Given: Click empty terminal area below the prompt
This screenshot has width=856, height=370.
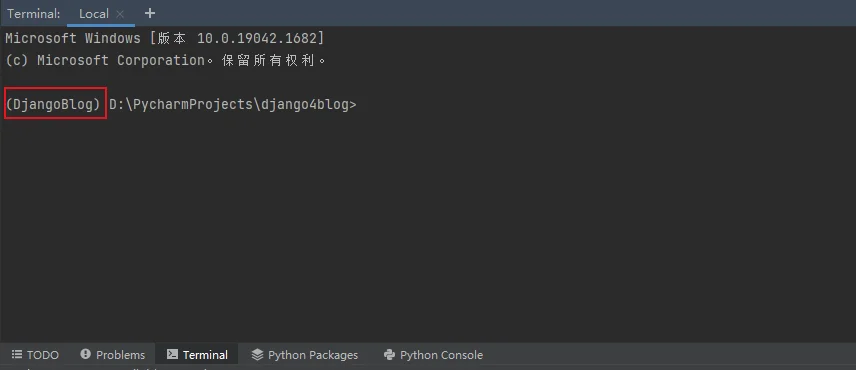Looking at the screenshot, I should point(428,229).
